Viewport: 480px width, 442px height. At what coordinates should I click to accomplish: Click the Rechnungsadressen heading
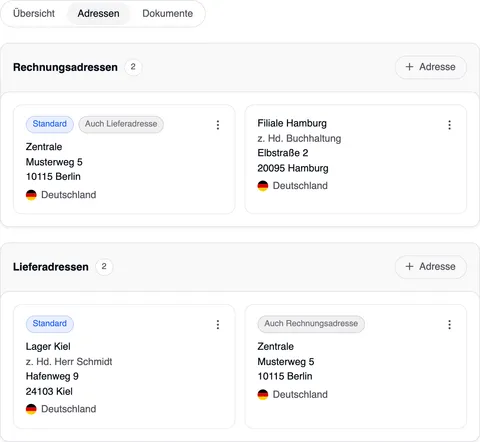pyautogui.click(x=65, y=67)
